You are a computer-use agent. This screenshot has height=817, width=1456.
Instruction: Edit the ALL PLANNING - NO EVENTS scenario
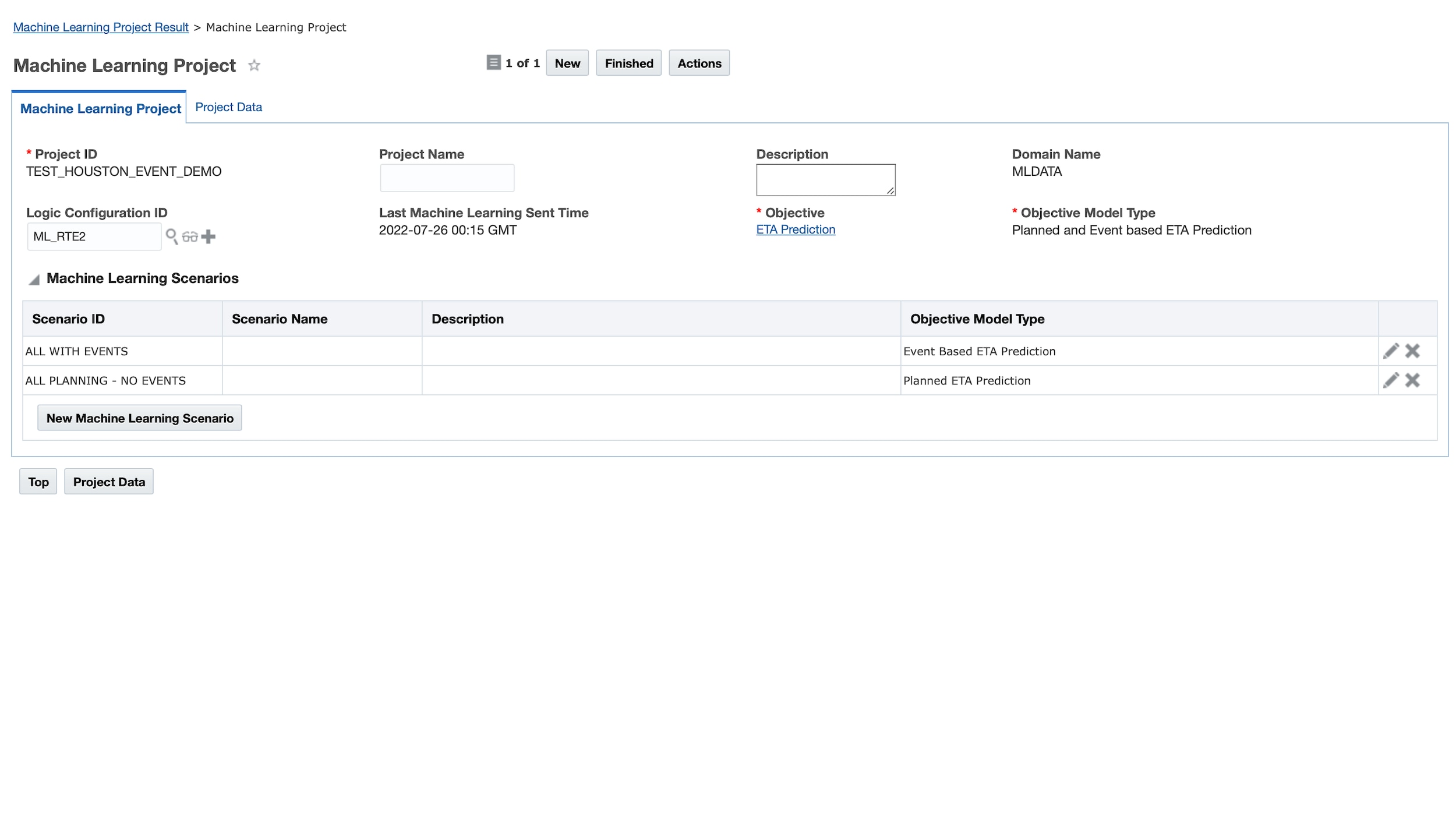(x=1391, y=380)
